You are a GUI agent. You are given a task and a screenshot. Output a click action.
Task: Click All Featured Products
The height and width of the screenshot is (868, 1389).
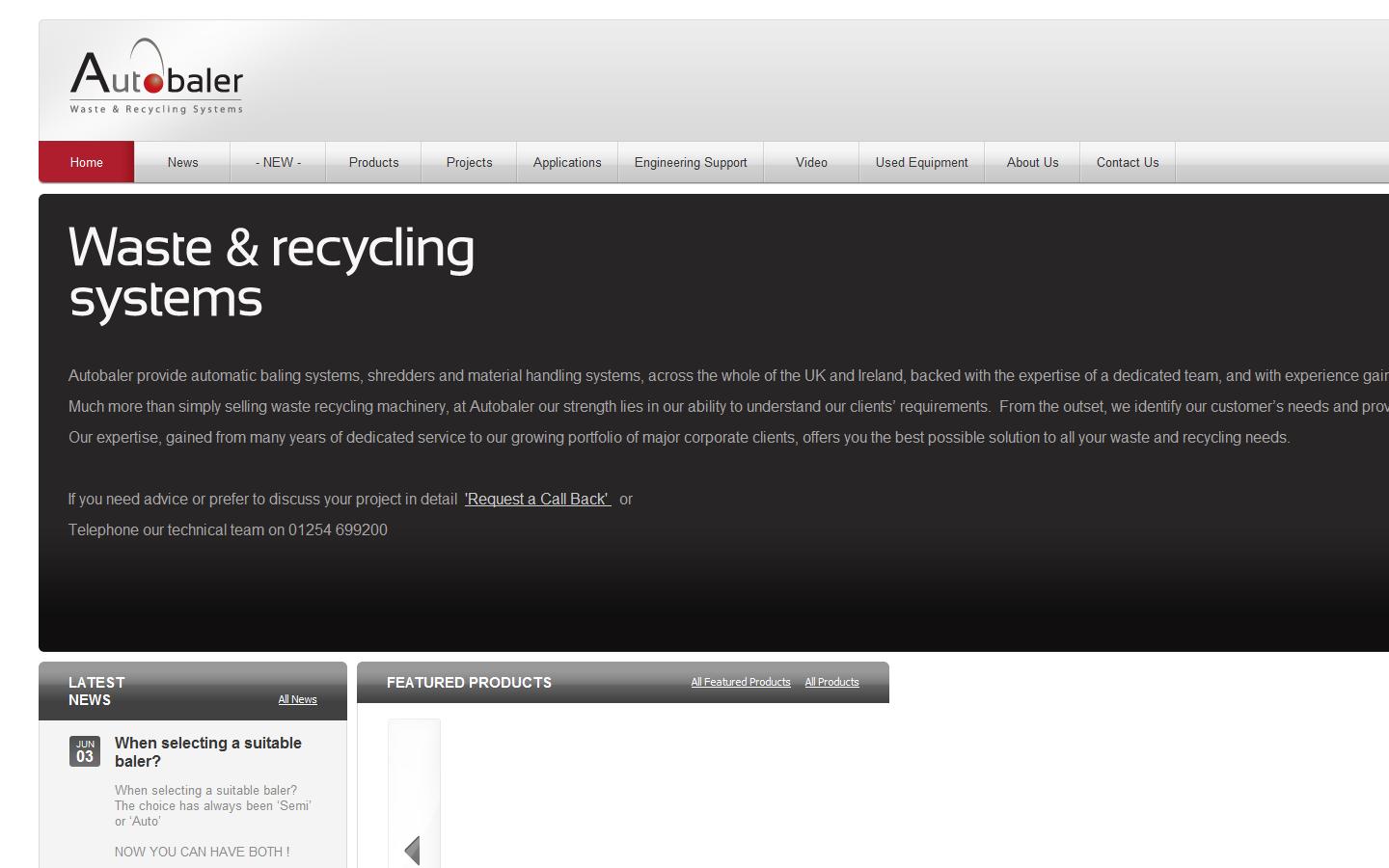pyautogui.click(x=741, y=682)
